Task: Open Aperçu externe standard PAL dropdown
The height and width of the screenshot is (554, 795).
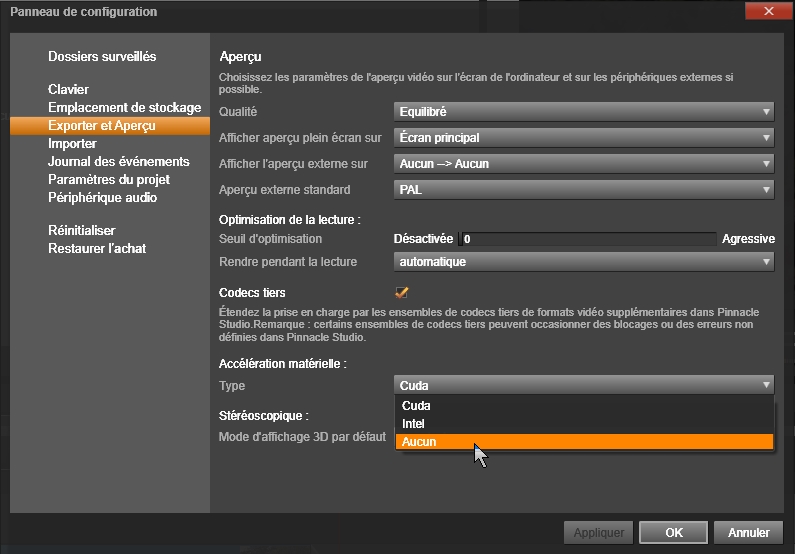Action: [x=584, y=190]
